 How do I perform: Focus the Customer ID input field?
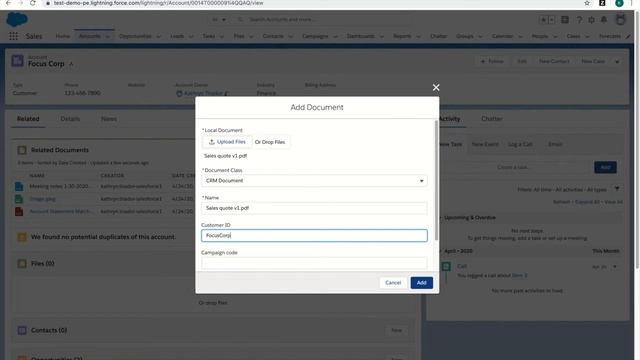[314, 235]
